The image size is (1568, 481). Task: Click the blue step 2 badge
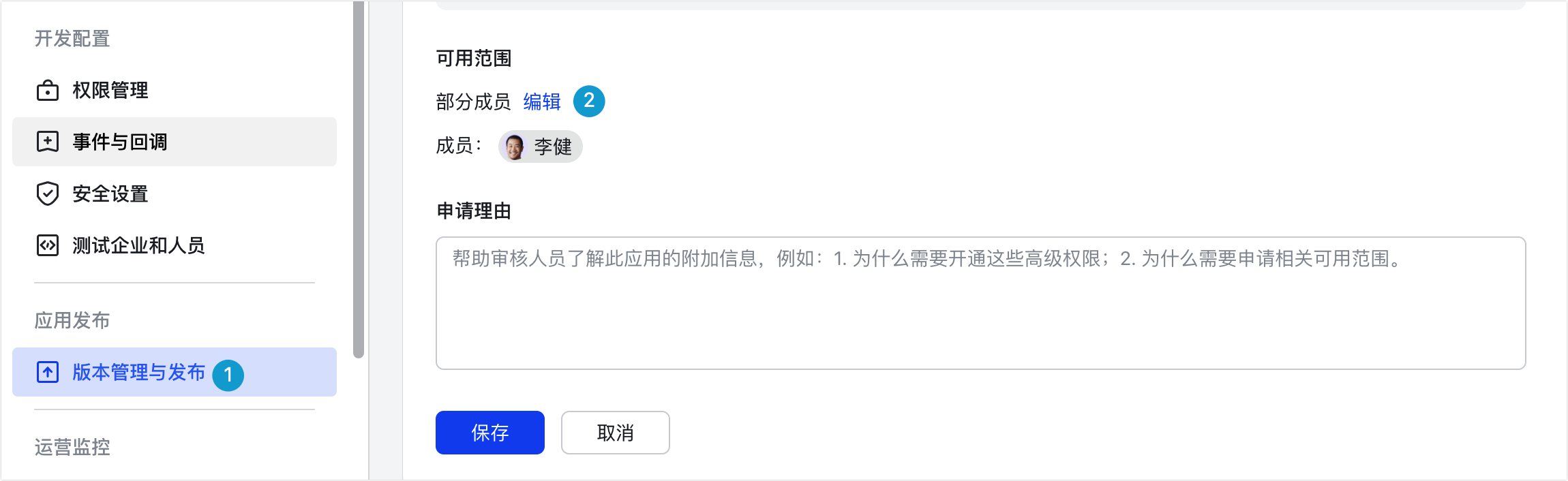[x=589, y=101]
